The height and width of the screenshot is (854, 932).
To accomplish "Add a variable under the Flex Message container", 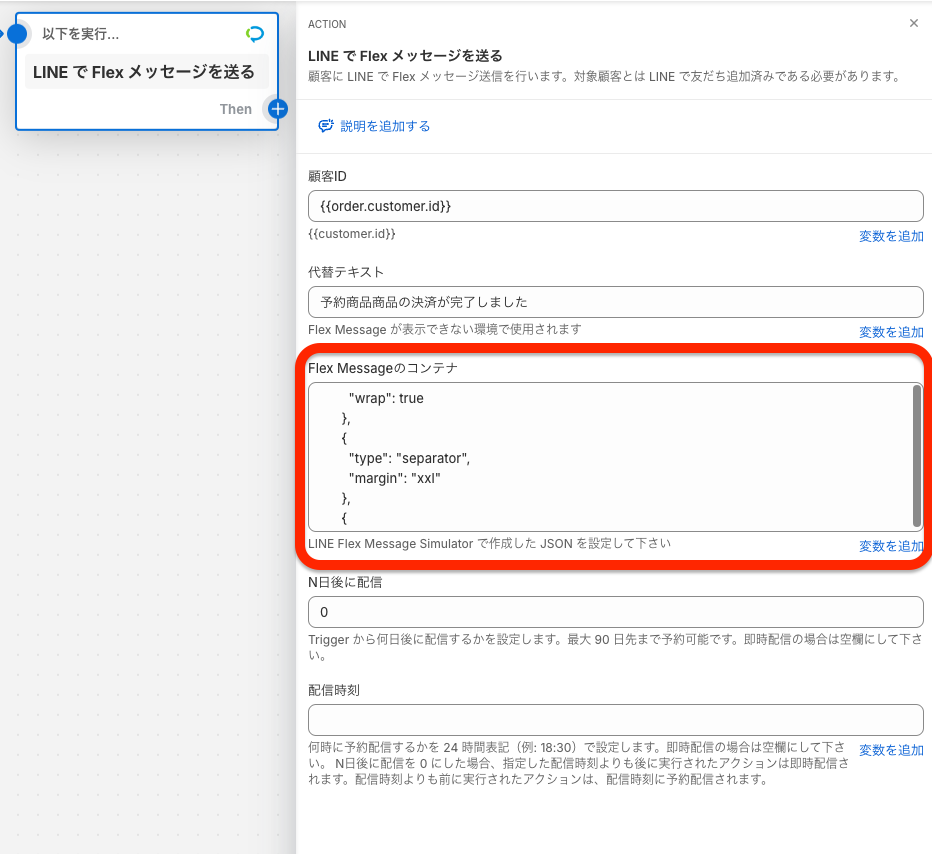I will coord(890,546).
